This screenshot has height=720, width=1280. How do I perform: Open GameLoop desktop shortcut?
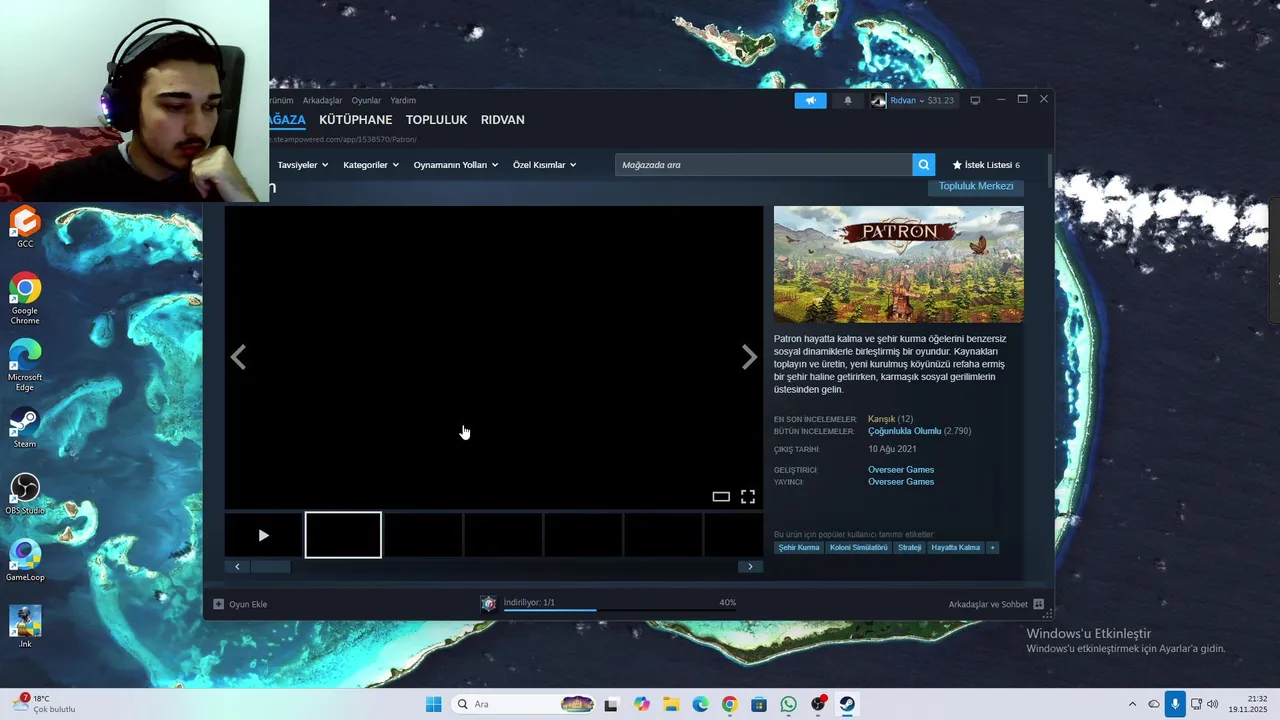(x=25, y=561)
